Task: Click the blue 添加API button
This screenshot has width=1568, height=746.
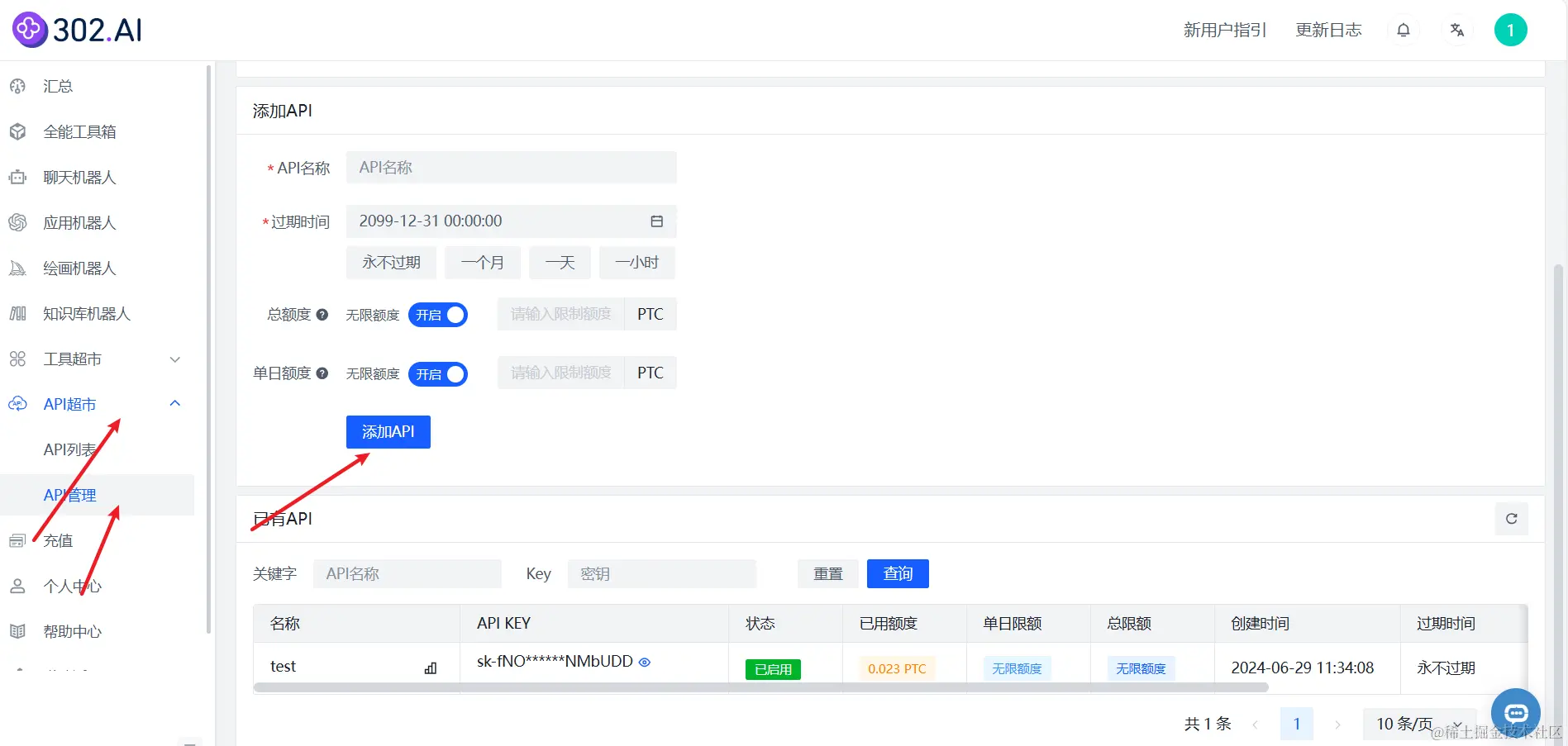Action: [x=388, y=431]
